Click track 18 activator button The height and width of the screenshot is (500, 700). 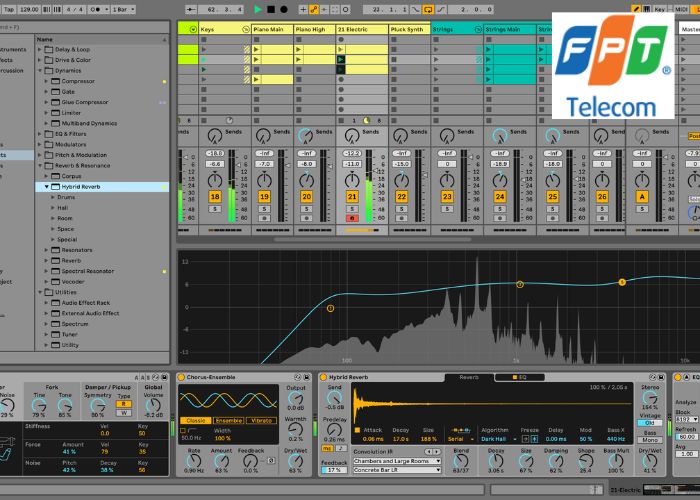click(x=215, y=197)
